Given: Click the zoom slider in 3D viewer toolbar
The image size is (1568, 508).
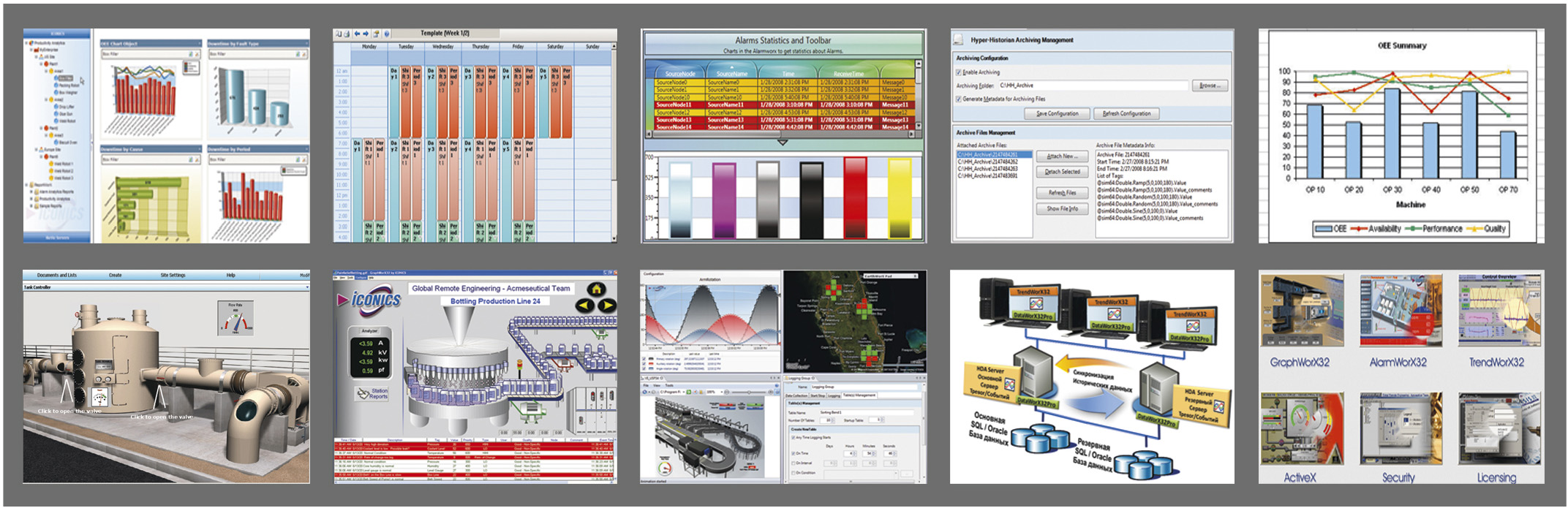Looking at the screenshot, I should coord(748,393).
